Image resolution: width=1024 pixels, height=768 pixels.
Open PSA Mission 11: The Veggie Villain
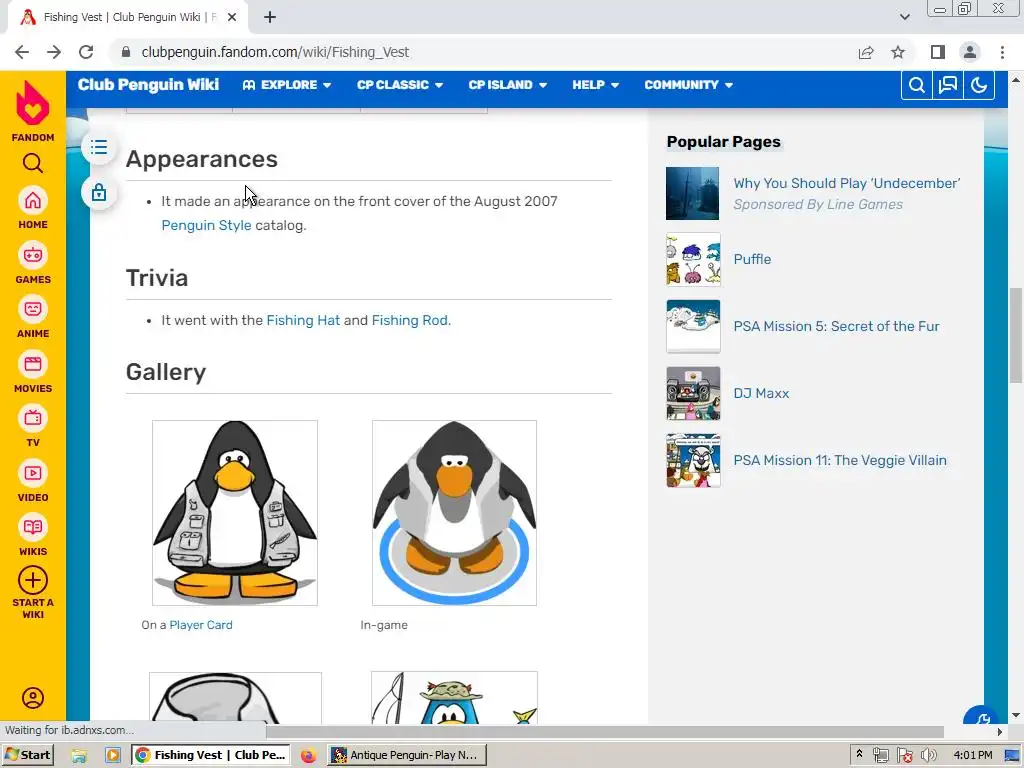[840, 460]
